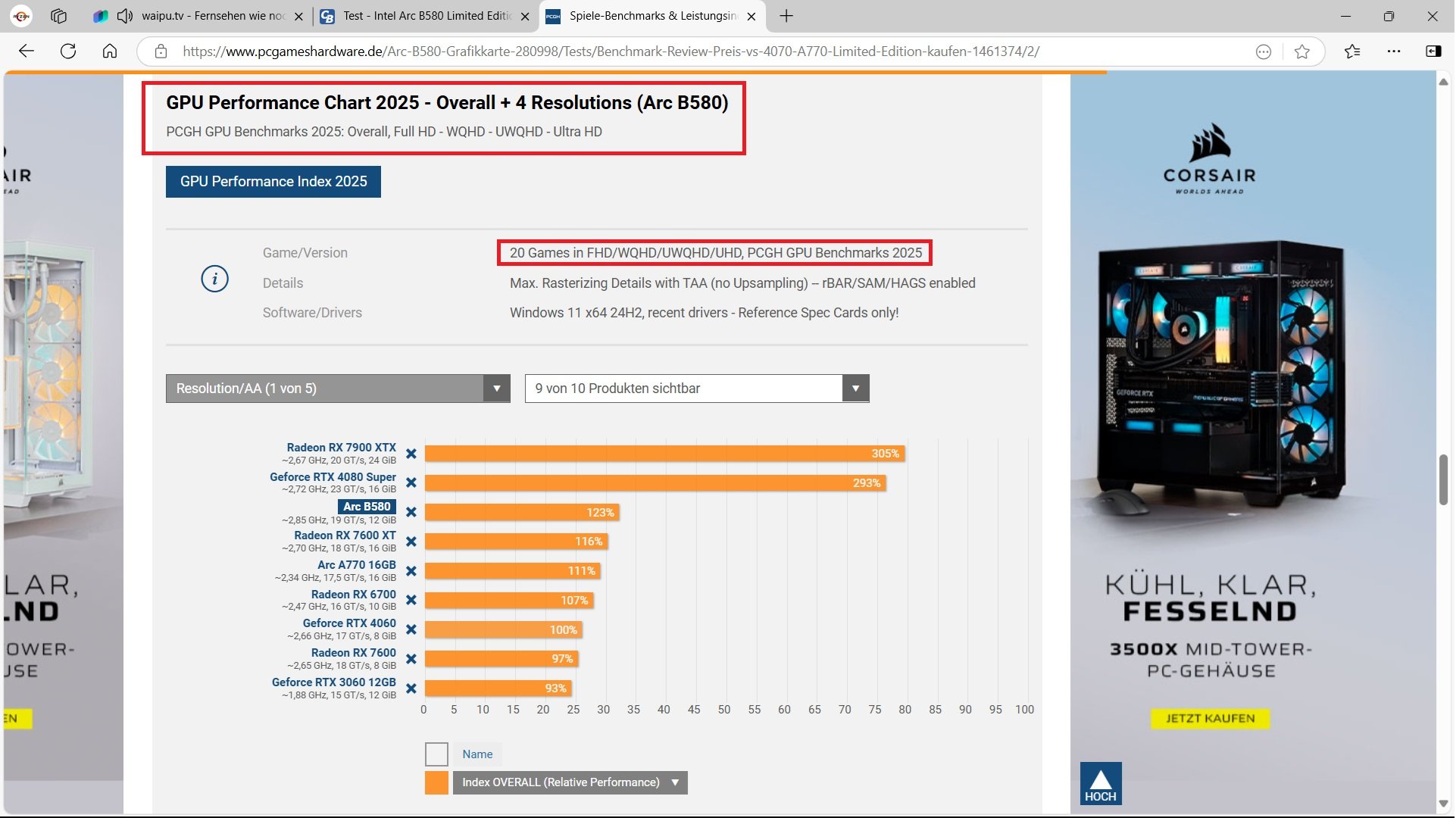This screenshot has height=818, width=1456.
Task: Click the GPU Performance Index 2025 button
Action: click(273, 182)
